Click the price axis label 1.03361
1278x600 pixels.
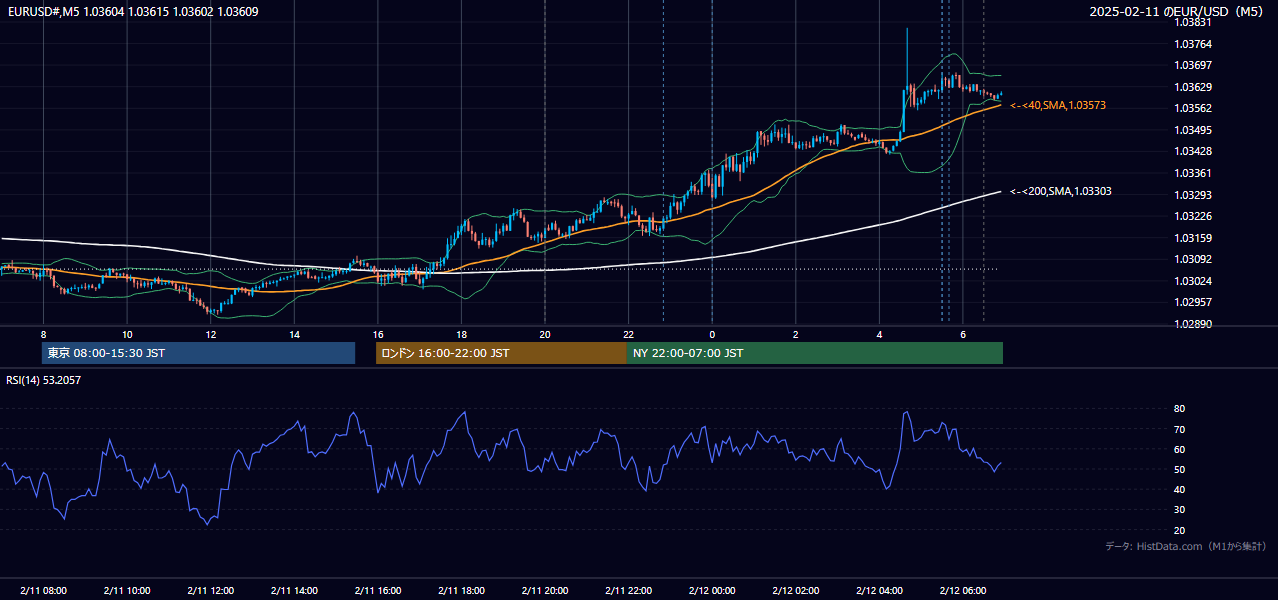coord(1192,173)
